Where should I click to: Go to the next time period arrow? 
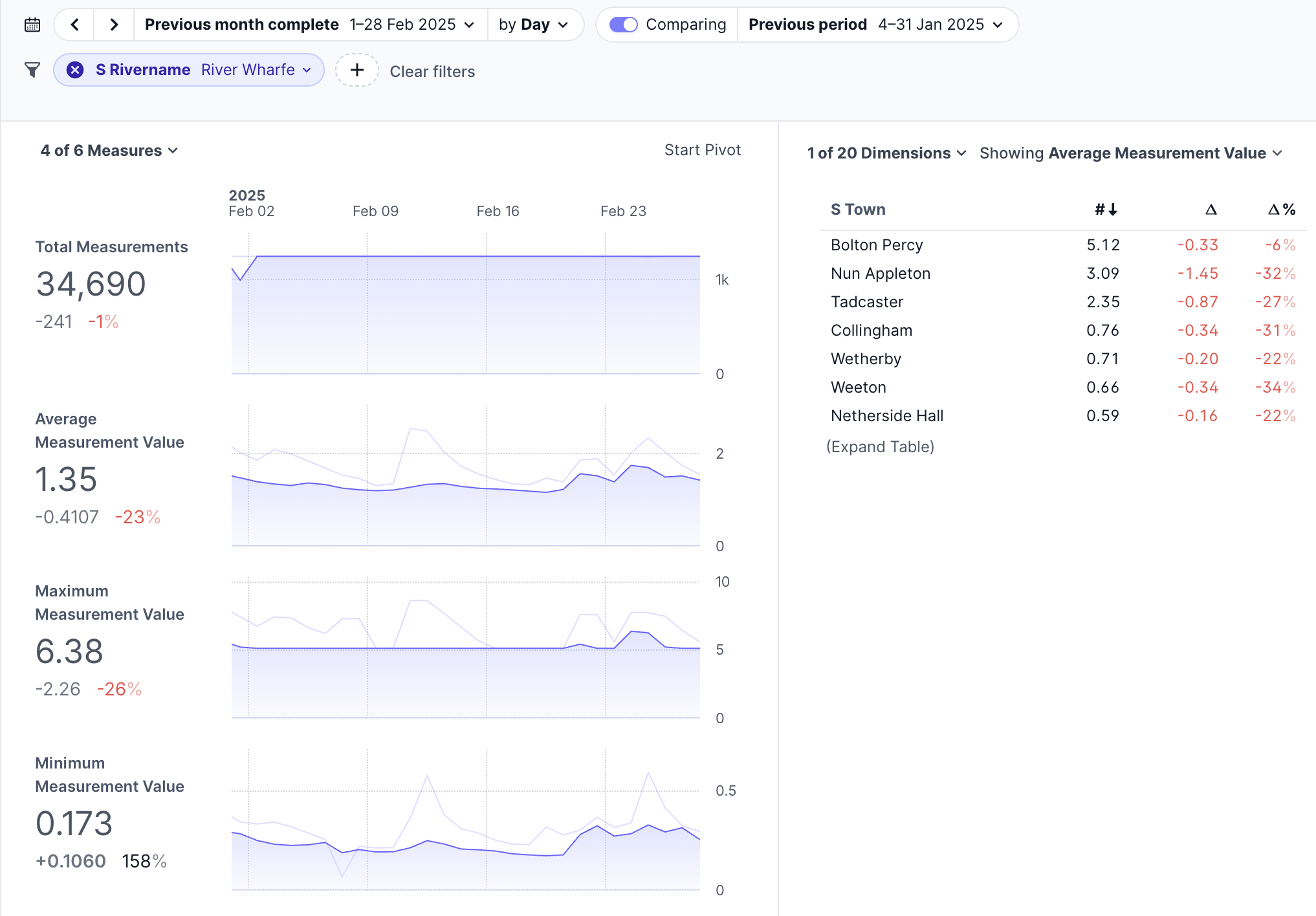(114, 25)
